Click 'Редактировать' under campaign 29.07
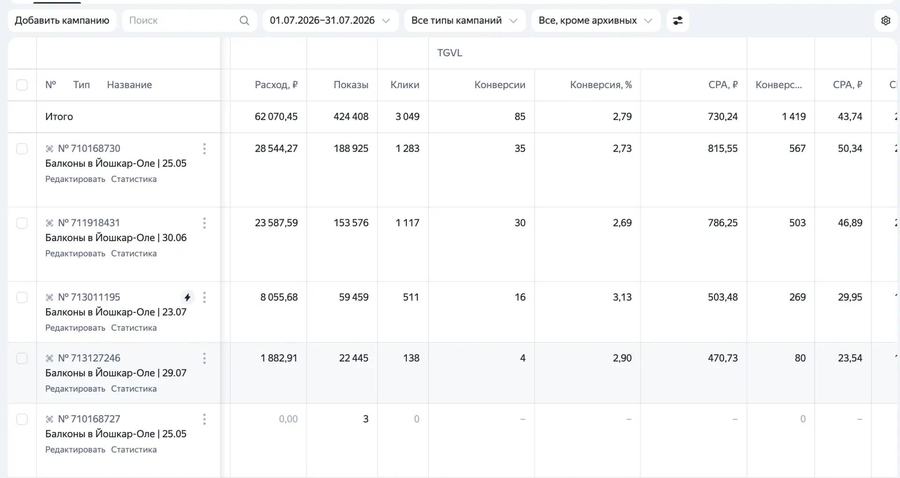This screenshot has width=900, height=478. [75, 389]
